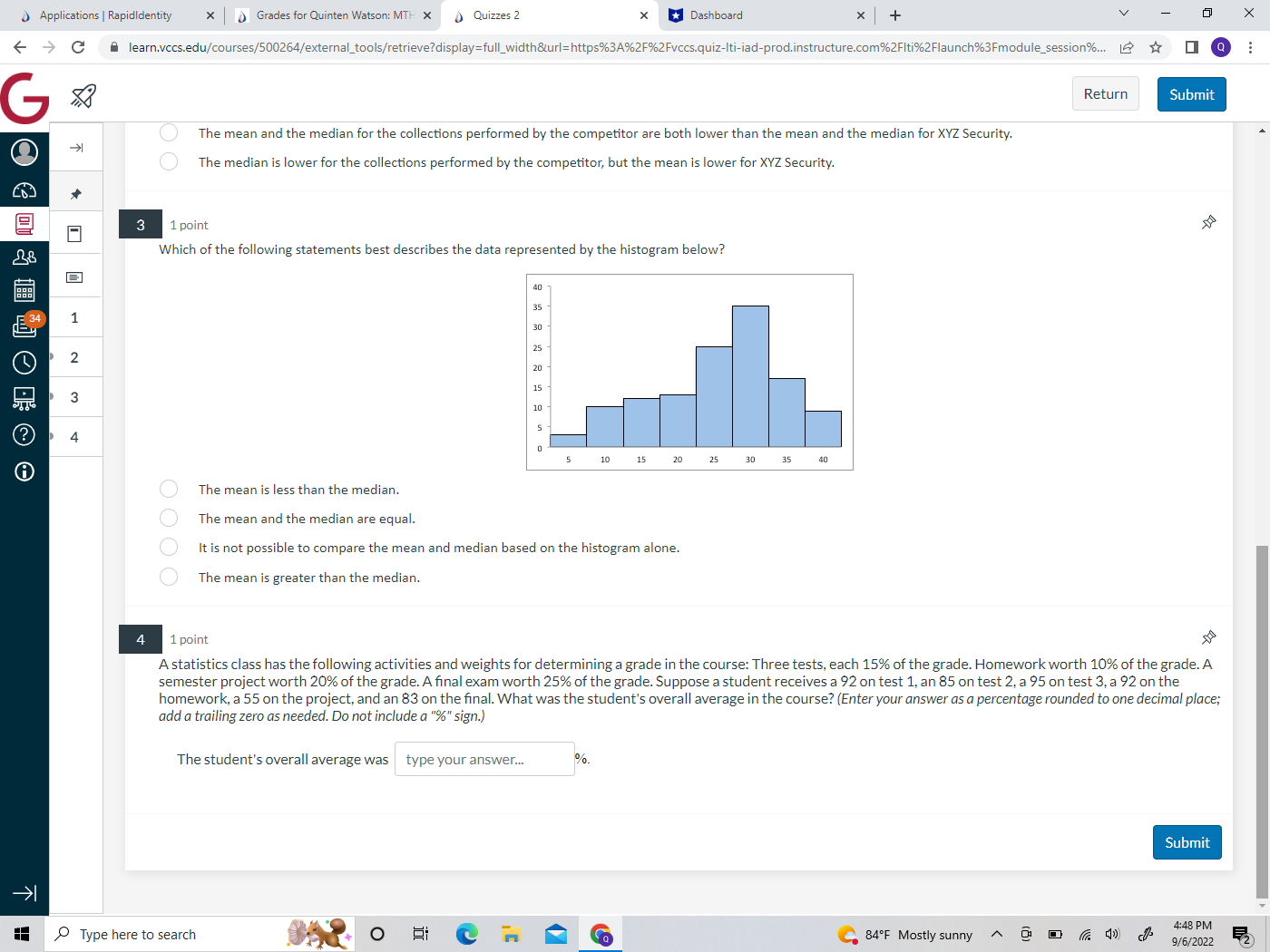Pin question 3 with pushpin icon

tap(1208, 222)
